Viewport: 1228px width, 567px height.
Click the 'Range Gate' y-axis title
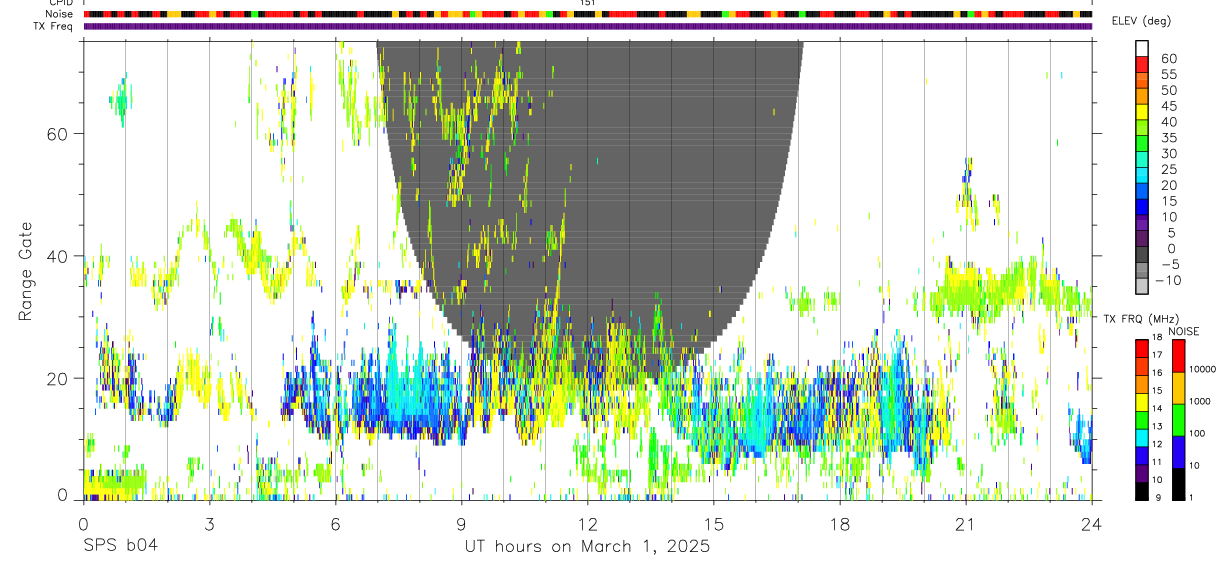click(27, 269)
